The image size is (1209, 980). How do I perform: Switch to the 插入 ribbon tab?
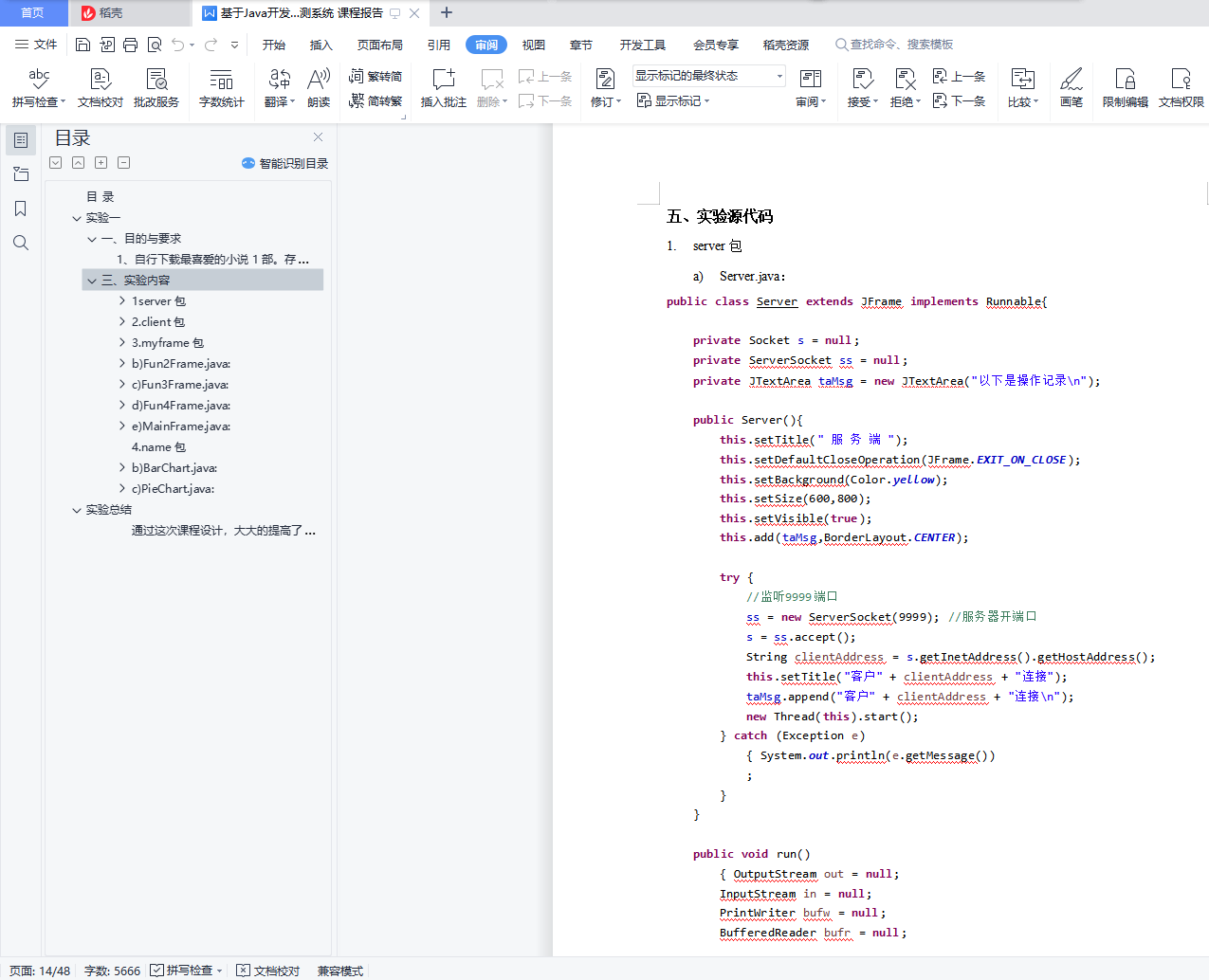pos(321,45)
